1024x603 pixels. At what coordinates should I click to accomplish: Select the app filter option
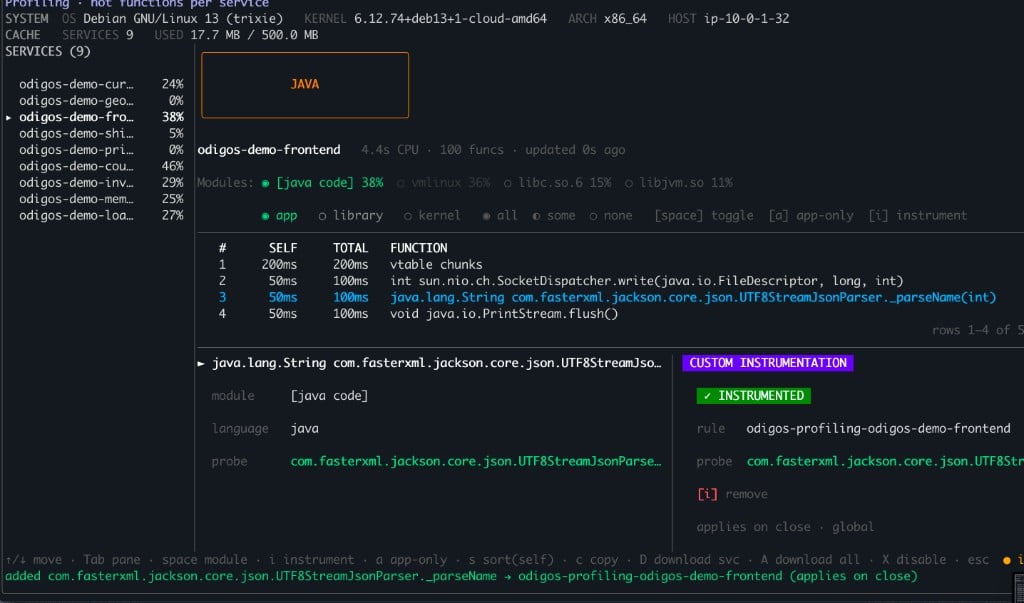coord(279,215)
